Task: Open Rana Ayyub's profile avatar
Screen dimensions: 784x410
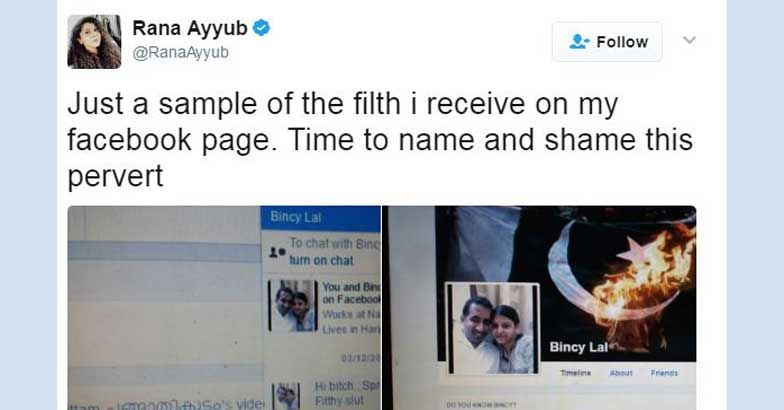Action: coord(94,42)
